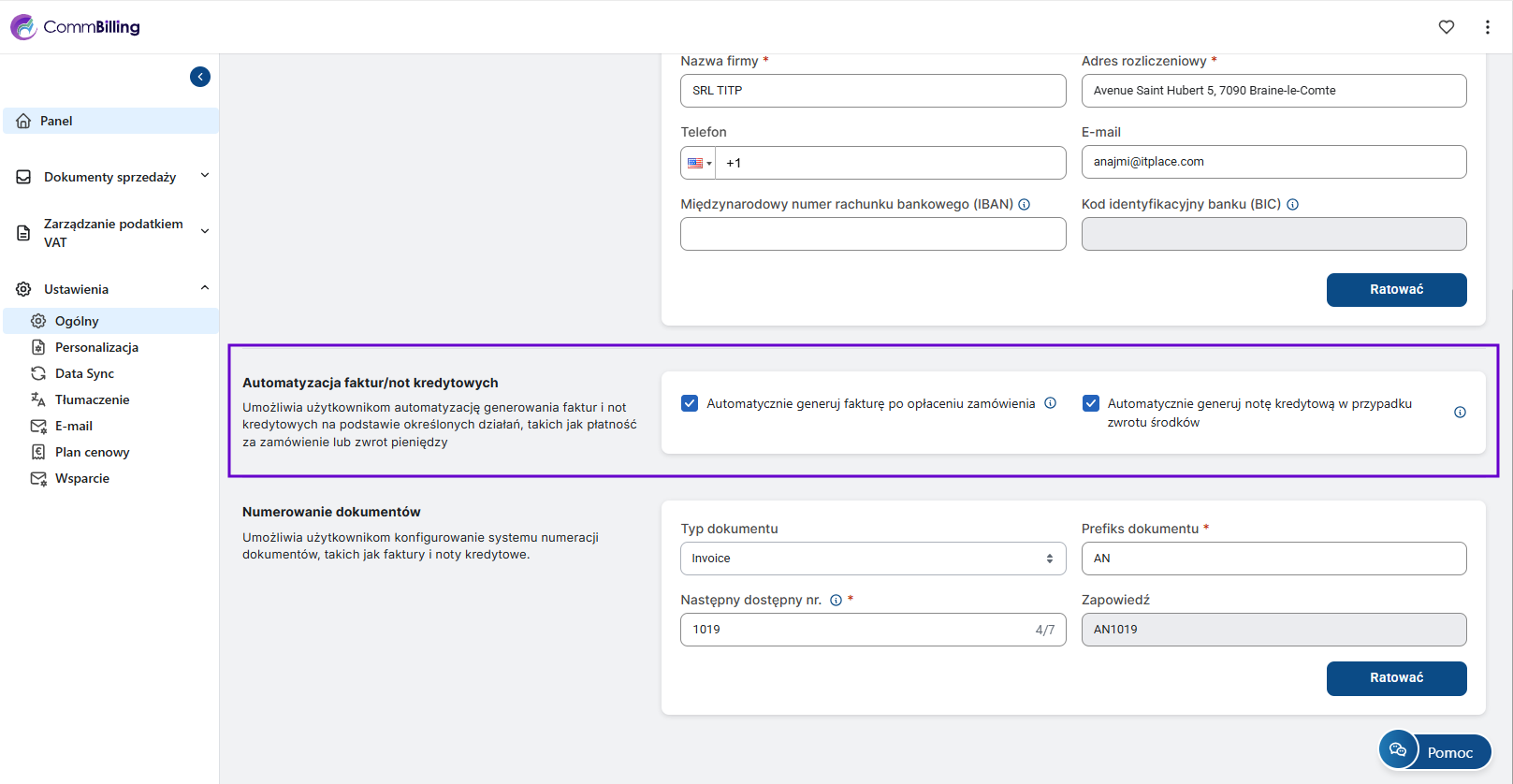Show info for automatic invoice generation
The image size is (1513, 784).
tap(1050, 403)
